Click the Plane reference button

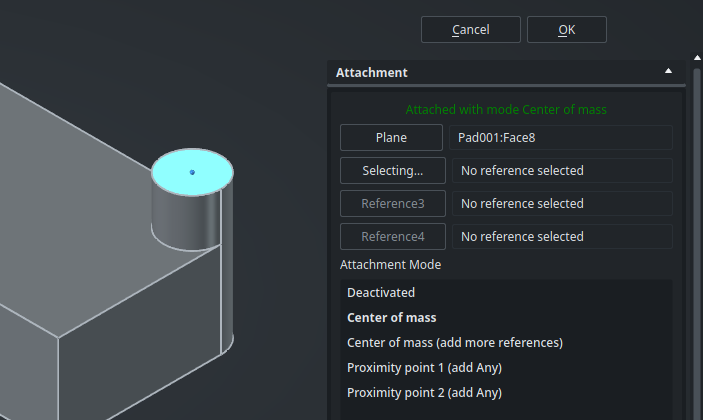[391, 138]
